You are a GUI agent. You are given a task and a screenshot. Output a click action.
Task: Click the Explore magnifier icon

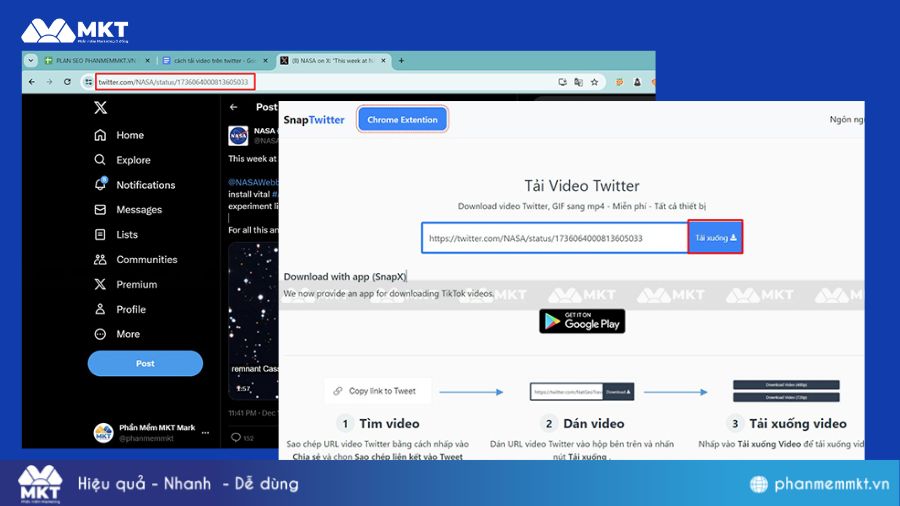pyautogui.click(x=100, y=159)
